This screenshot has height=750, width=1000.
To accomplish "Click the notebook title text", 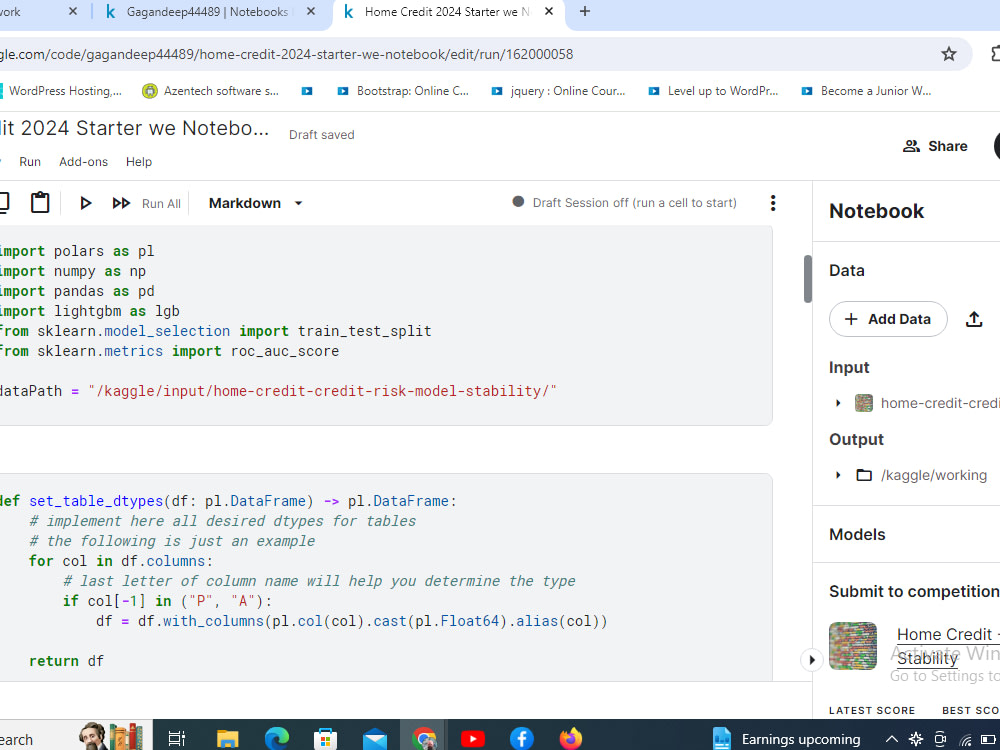I will [x=134, y=128].
